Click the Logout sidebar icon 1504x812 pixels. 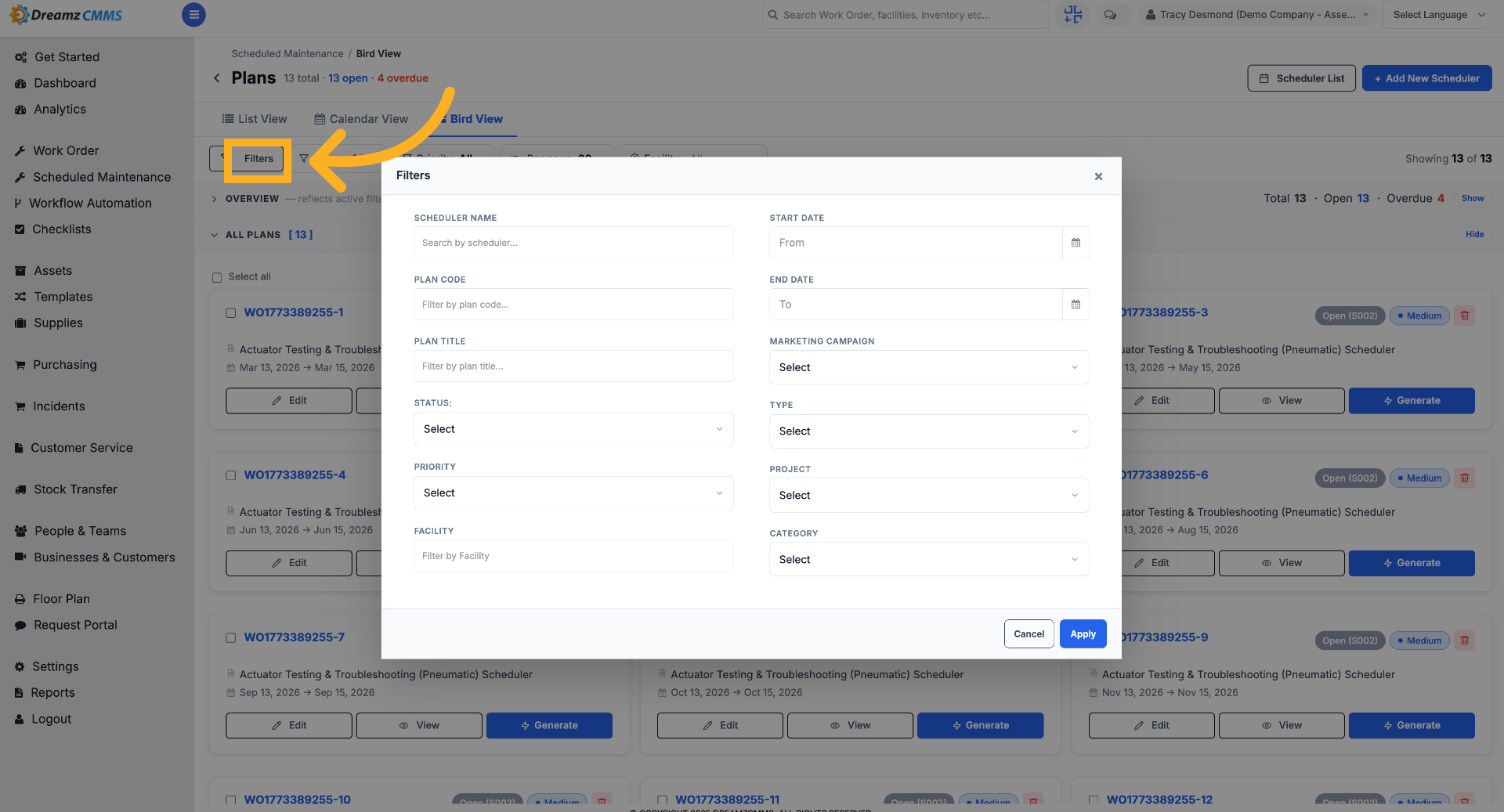20,719
